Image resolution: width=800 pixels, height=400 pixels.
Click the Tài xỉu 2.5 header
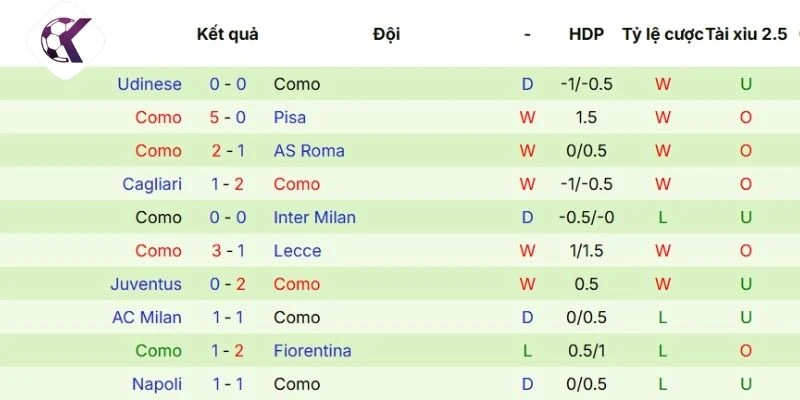tap(746, 34)
